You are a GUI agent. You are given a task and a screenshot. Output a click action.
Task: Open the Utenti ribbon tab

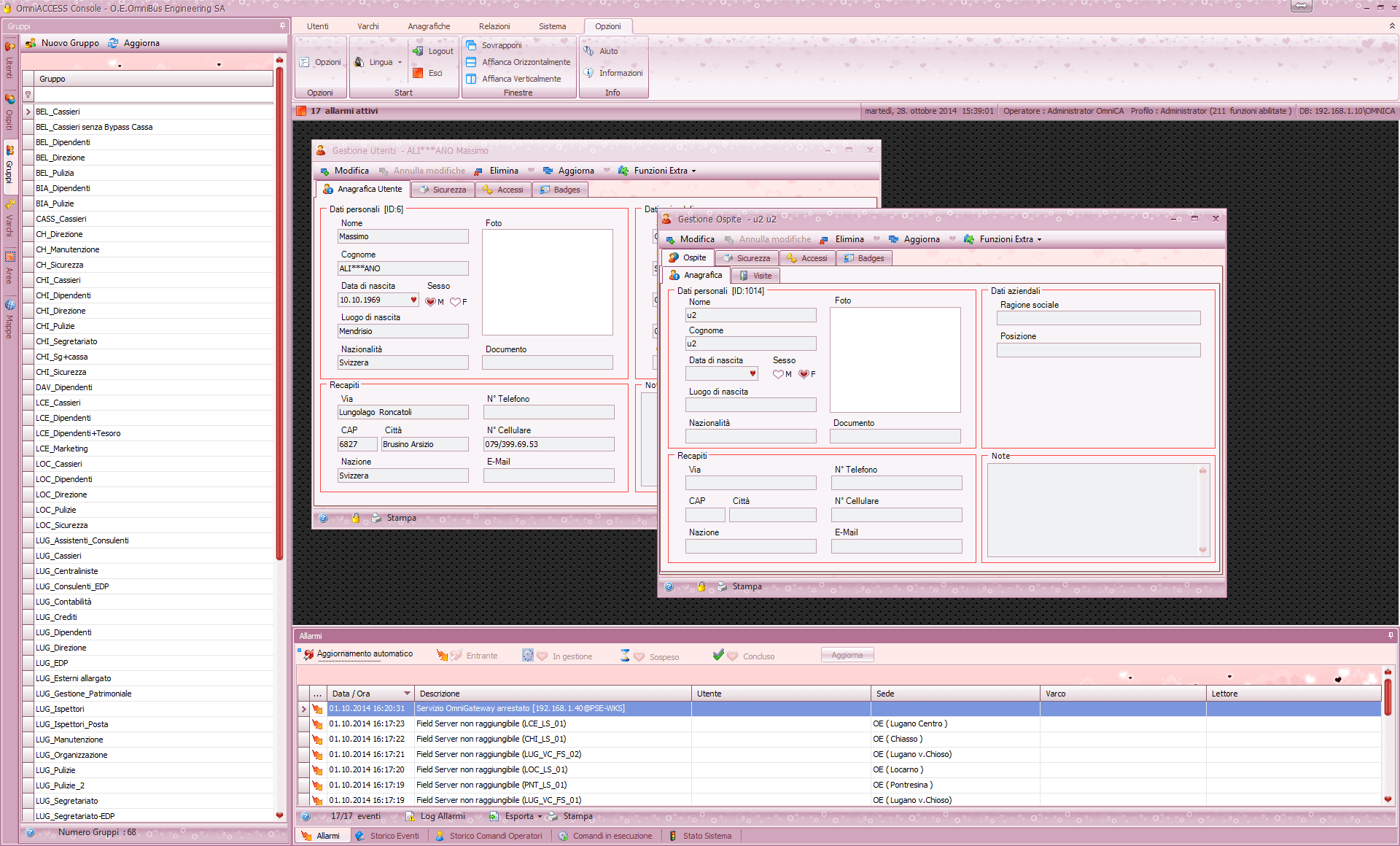tap(318, 26)
